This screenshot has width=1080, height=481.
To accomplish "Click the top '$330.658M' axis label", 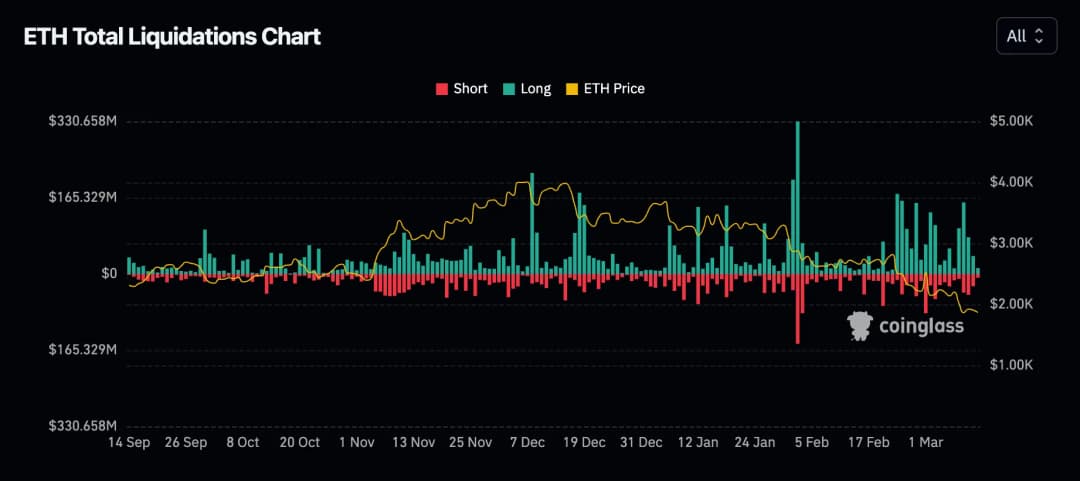I will [x=83, y=121].
